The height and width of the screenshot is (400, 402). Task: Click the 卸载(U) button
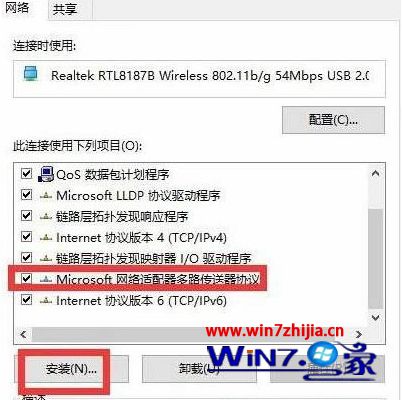click(199, 369)
